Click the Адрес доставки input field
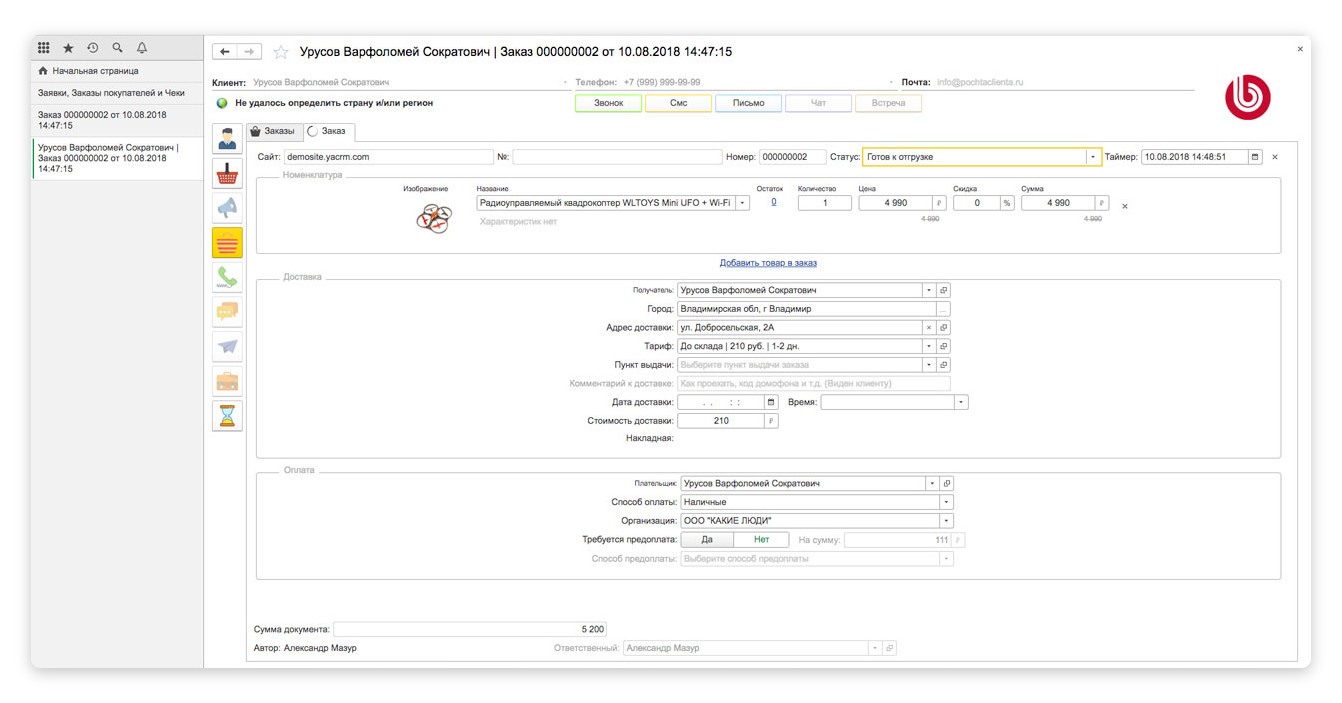 pos(798,328)
